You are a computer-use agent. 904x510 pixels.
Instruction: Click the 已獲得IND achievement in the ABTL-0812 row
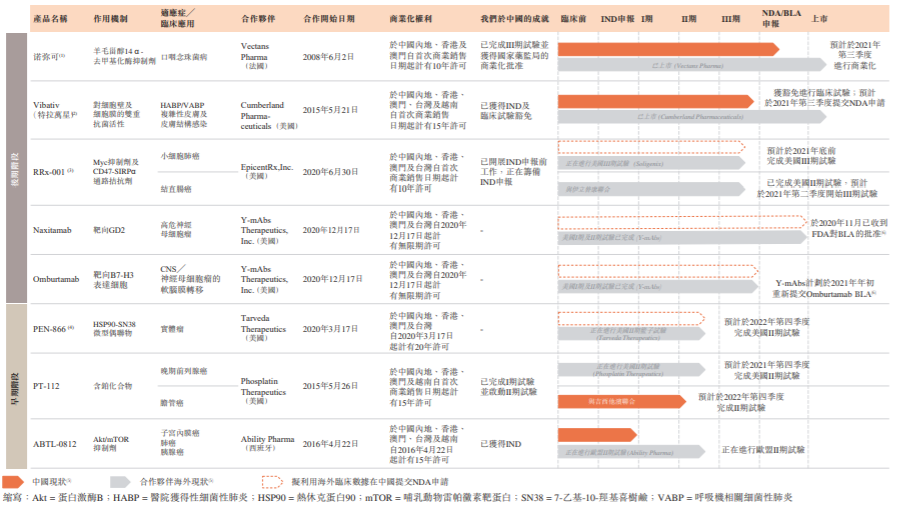[501, 444]
